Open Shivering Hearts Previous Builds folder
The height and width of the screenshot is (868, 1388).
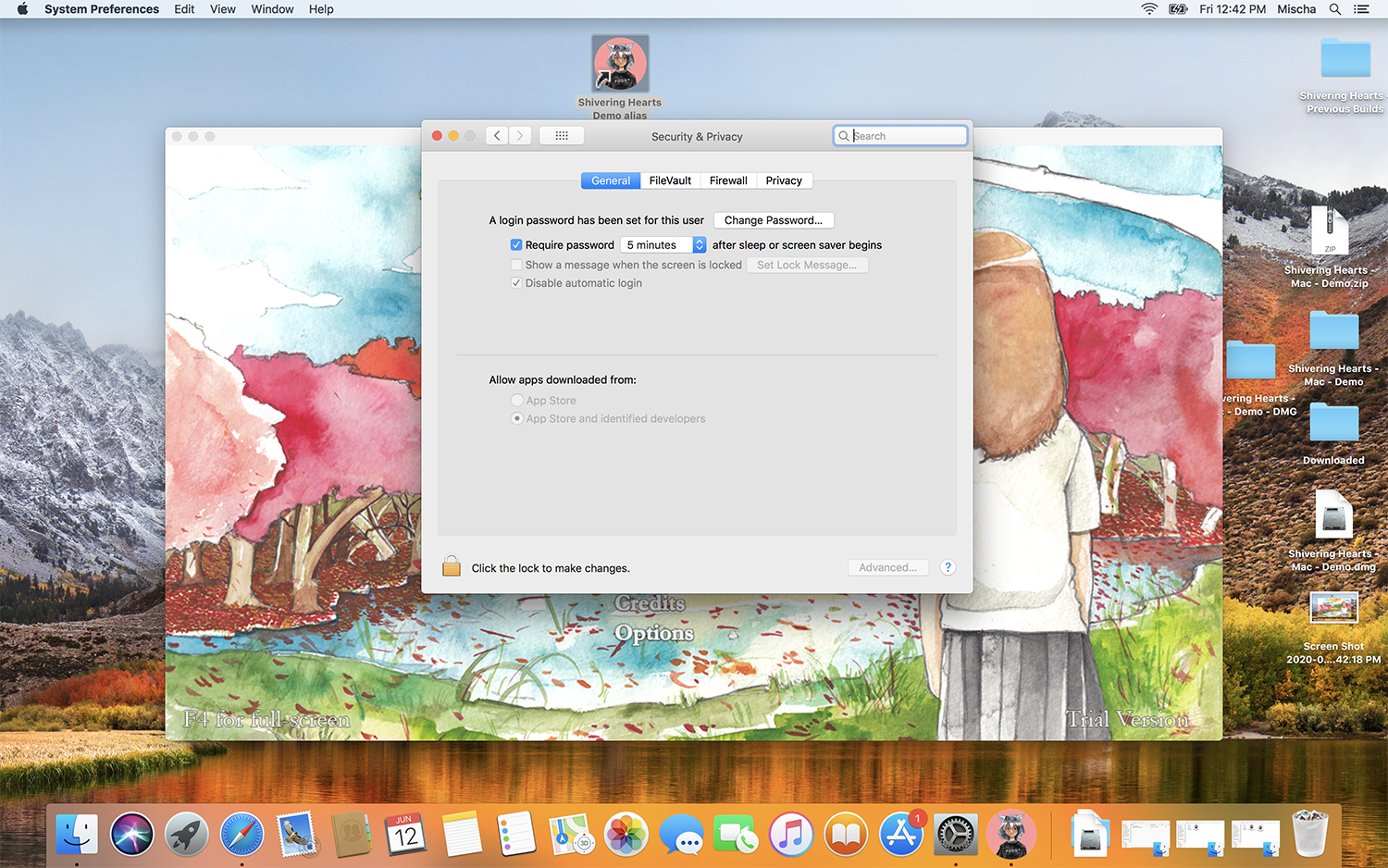coord(1345,58)
